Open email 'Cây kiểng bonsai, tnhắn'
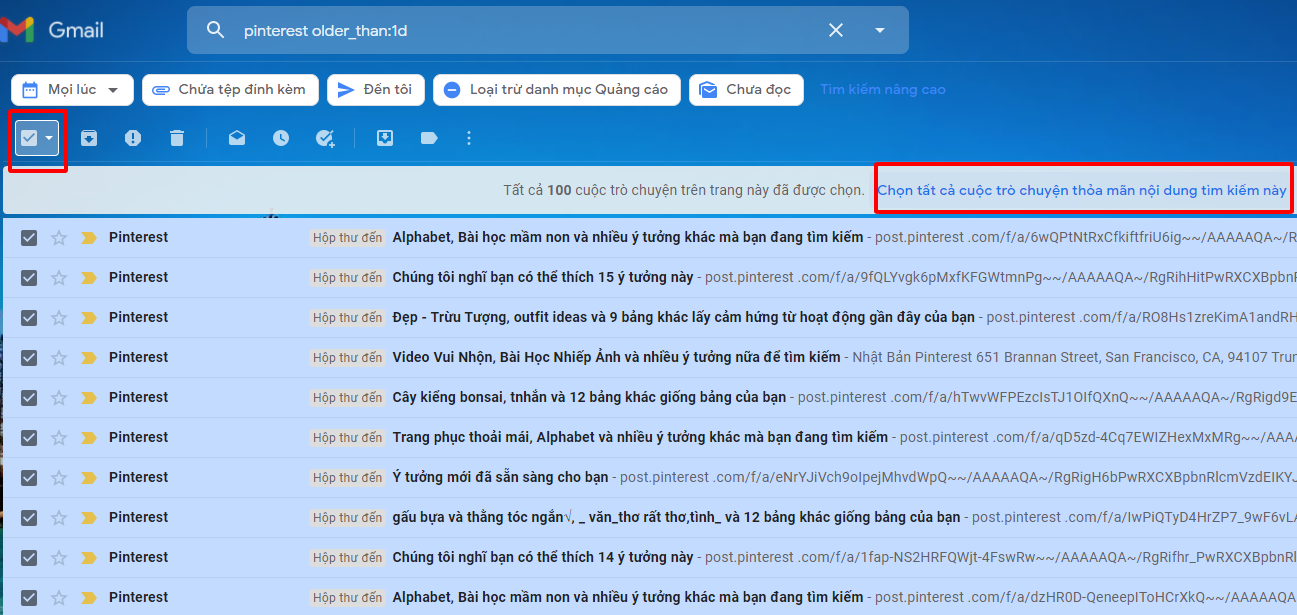 [x=589, y=397]
